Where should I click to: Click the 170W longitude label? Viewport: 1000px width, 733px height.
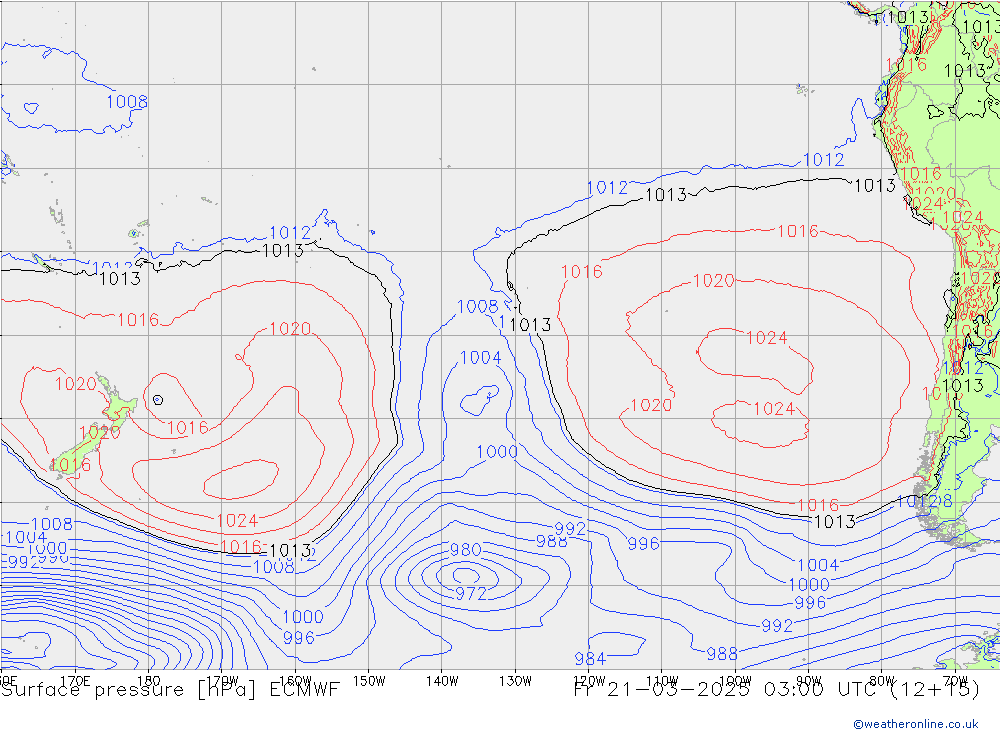222,681
